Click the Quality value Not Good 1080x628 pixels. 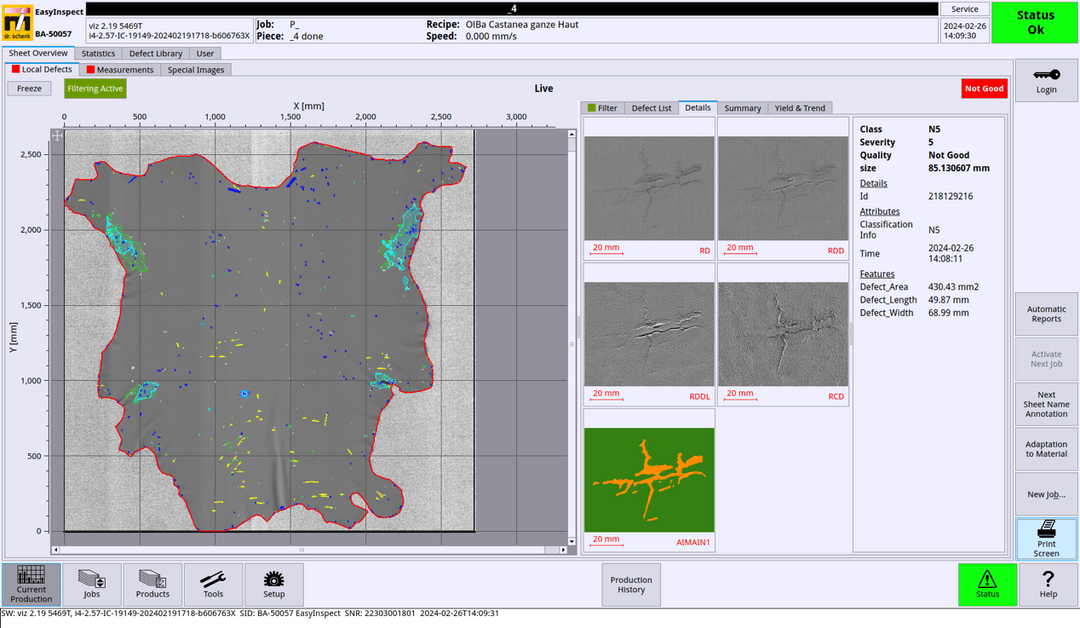click(x=948, y=155)
